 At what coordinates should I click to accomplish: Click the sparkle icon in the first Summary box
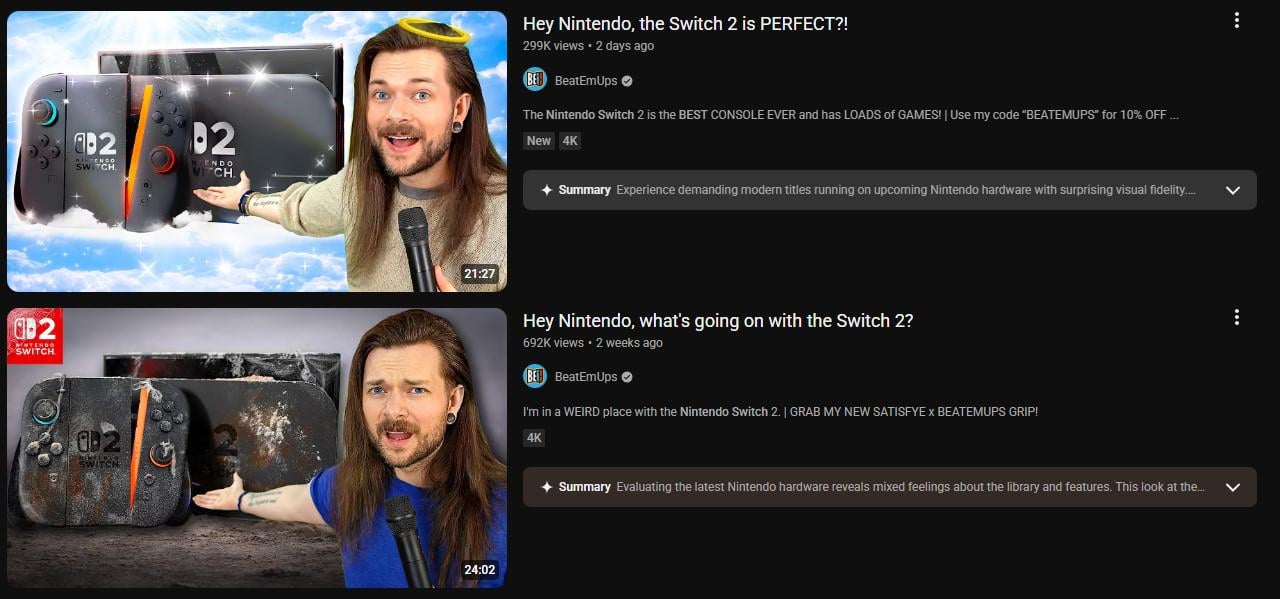pos(546,190)
